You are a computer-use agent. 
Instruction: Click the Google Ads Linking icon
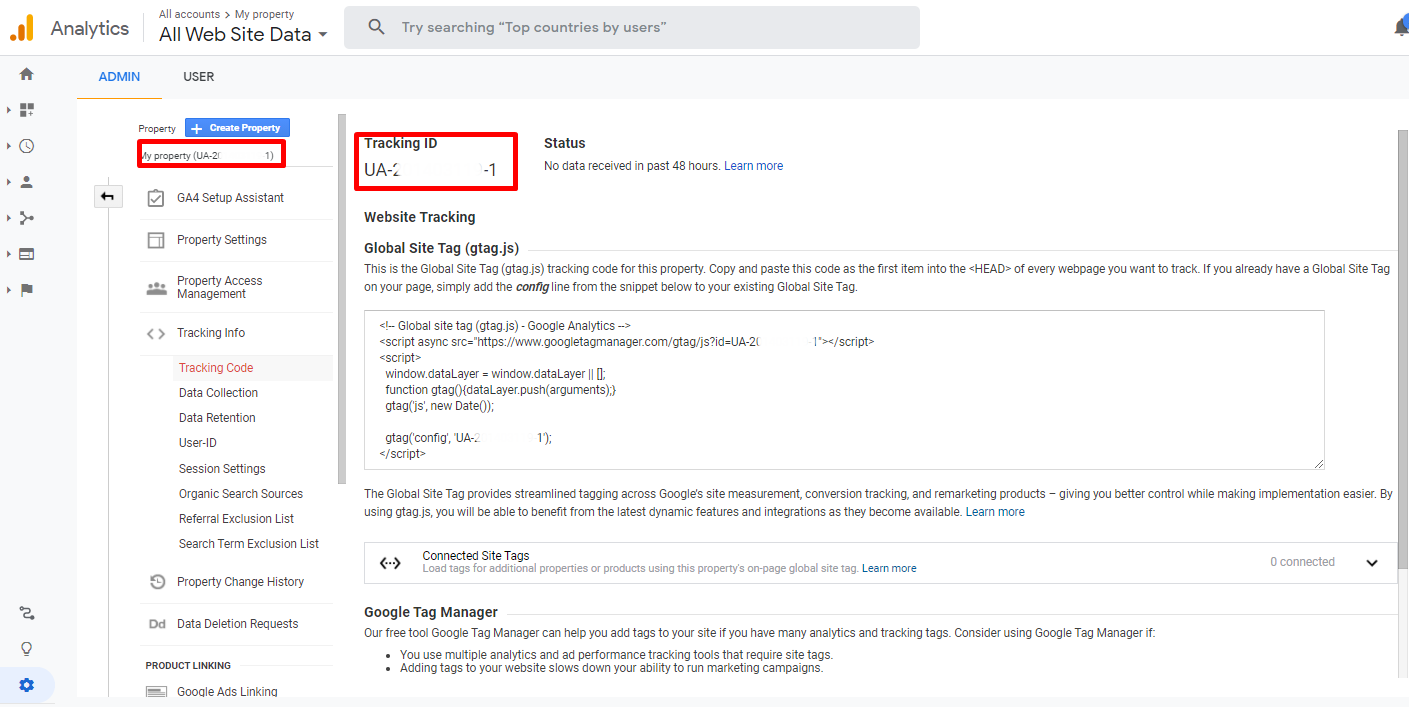click(156, 691)
